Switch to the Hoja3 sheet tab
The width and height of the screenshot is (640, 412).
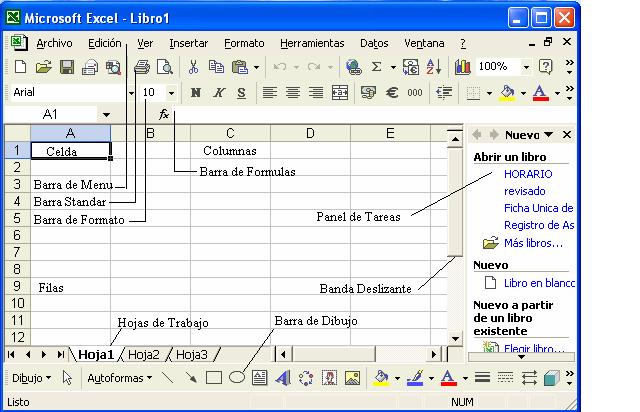coord(192,354)
